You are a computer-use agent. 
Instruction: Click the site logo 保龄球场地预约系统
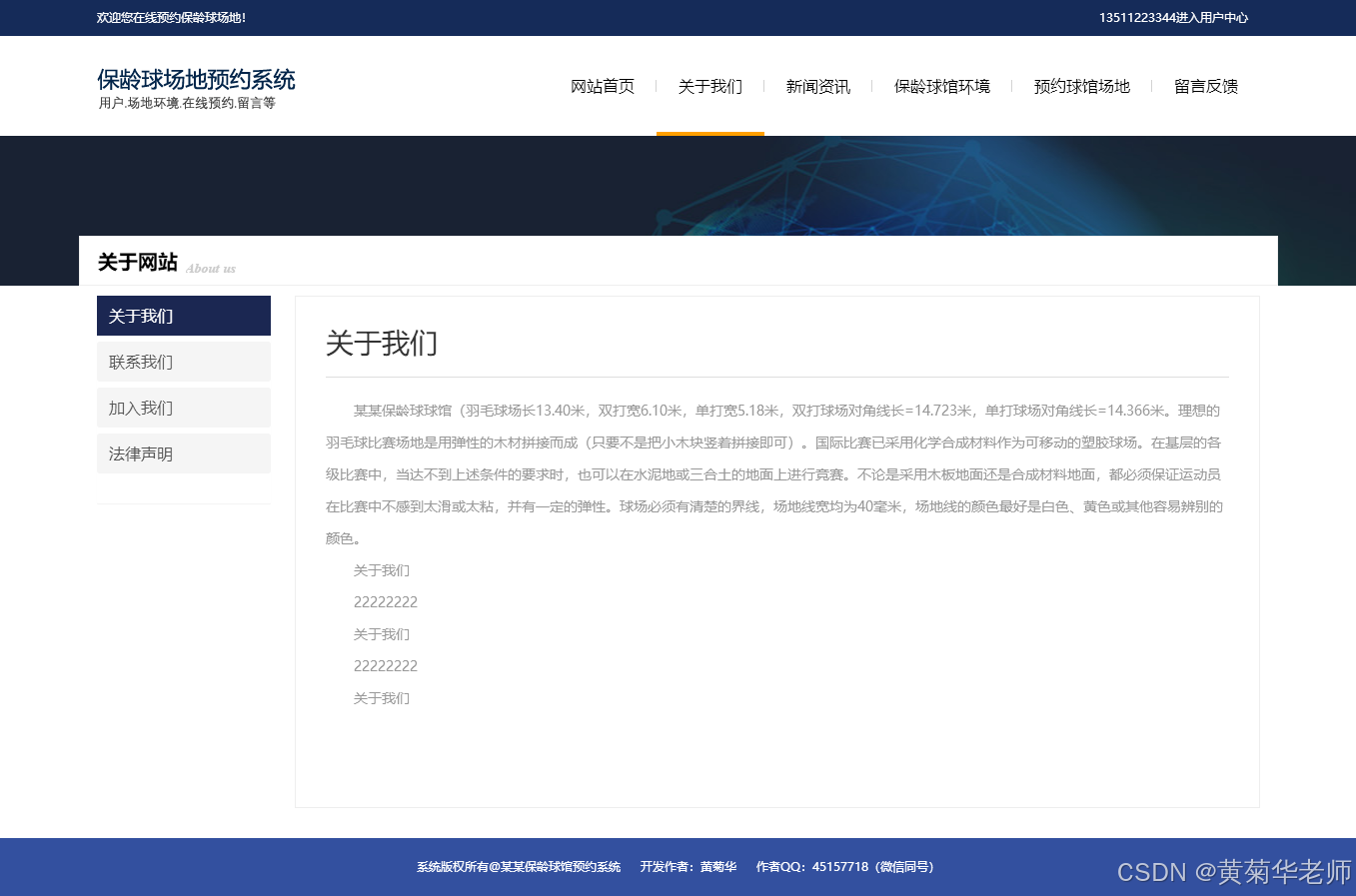click(194, 80)
